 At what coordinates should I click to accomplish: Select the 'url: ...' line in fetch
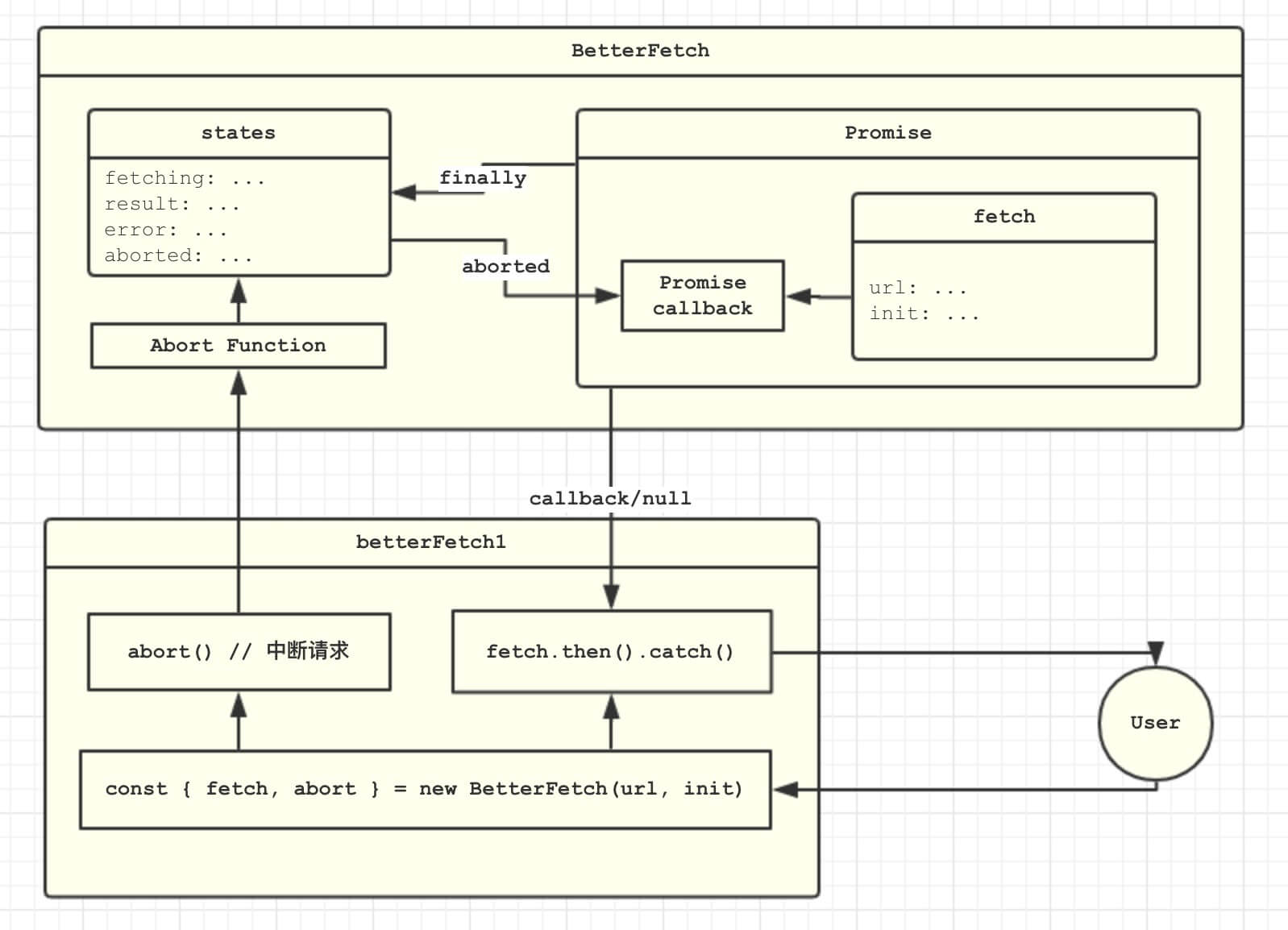[x=917, y=288]
